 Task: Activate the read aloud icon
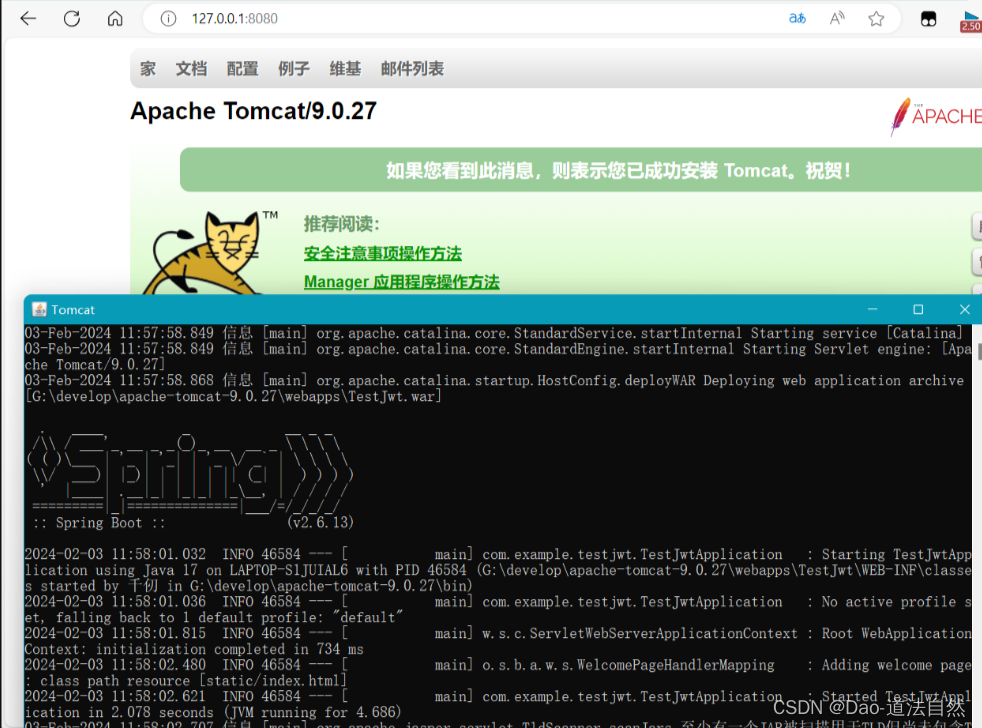837,19
